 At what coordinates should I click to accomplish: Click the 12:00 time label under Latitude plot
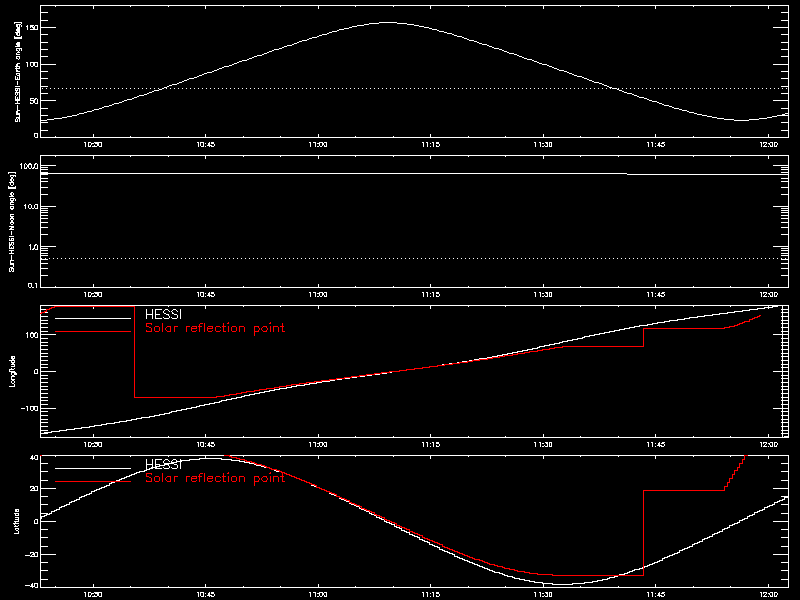[769, 595]
